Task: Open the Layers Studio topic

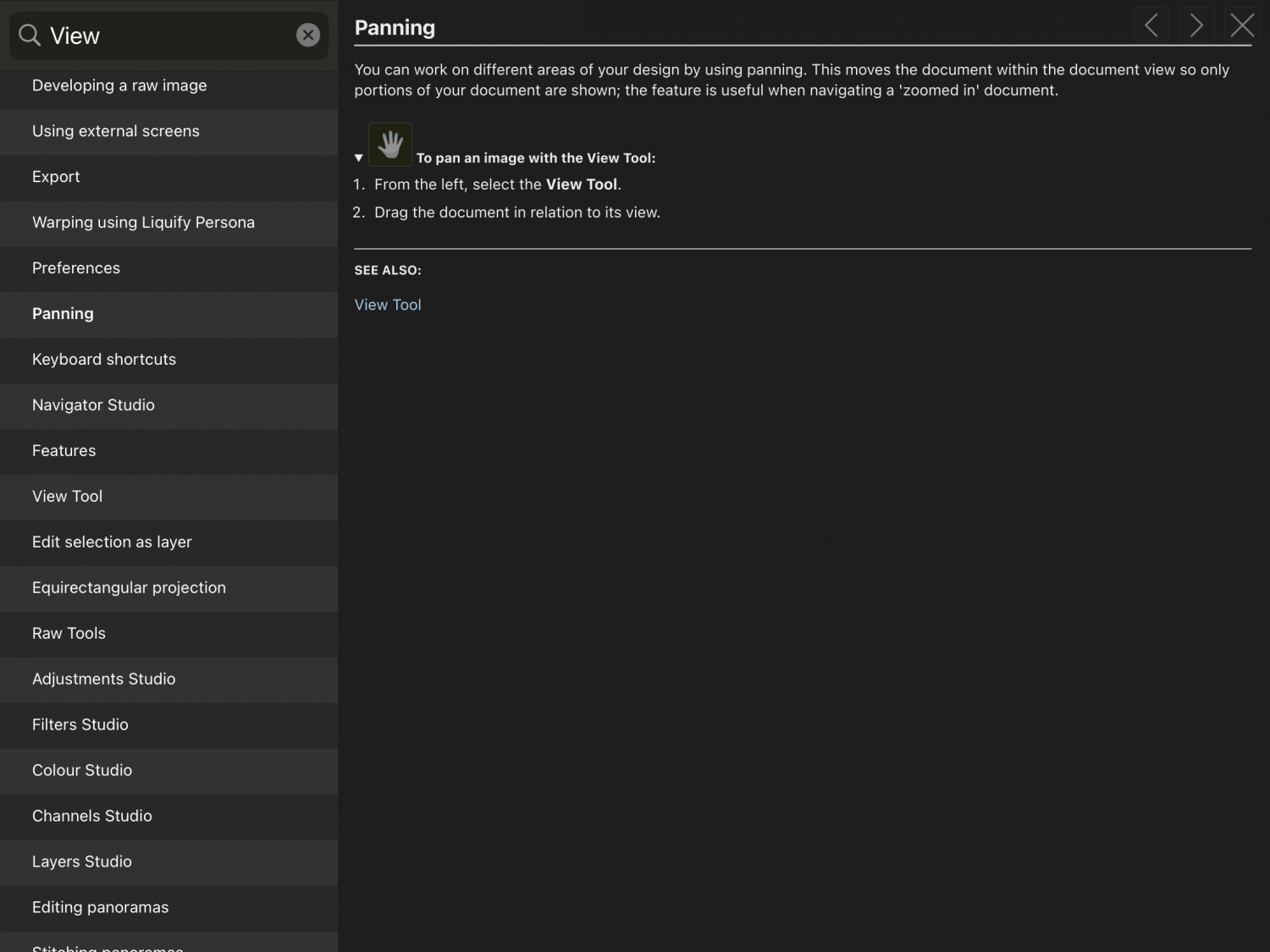Action: 82,862
